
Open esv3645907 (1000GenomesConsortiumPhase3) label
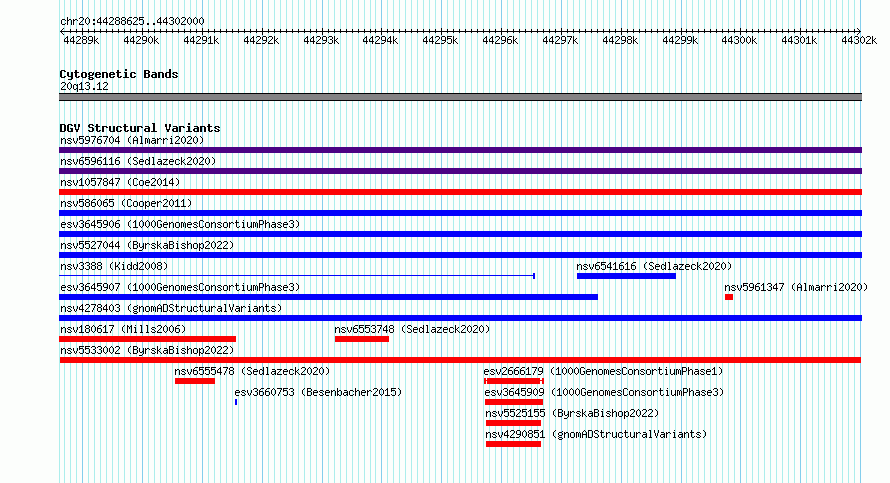180,287
